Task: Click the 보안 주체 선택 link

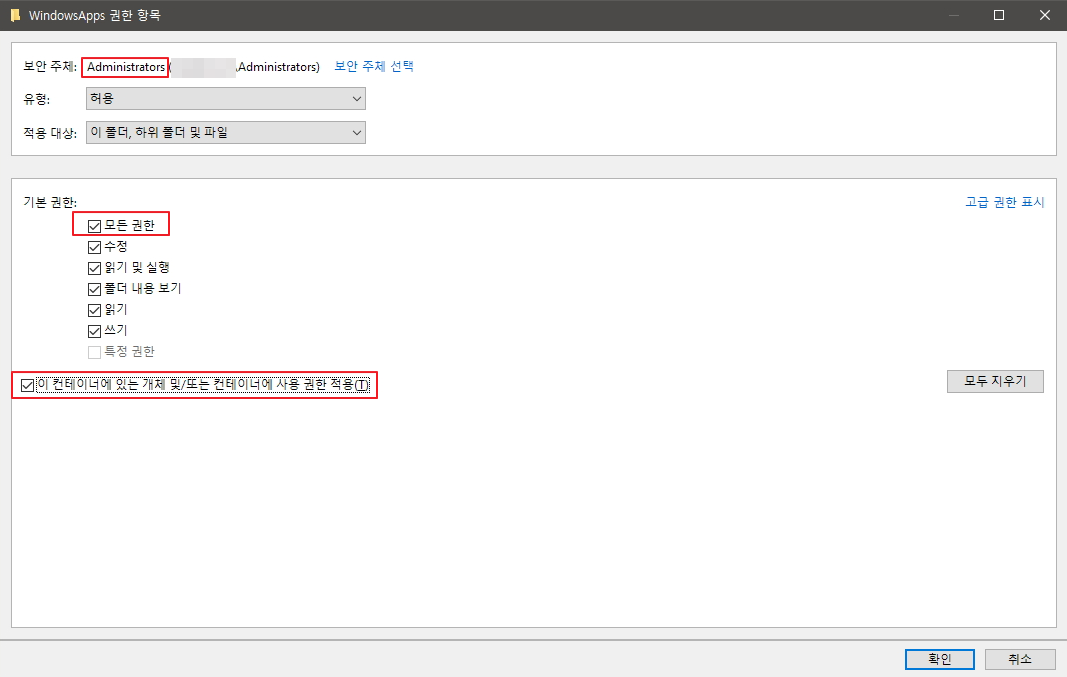Action: [x=374, y=66]
